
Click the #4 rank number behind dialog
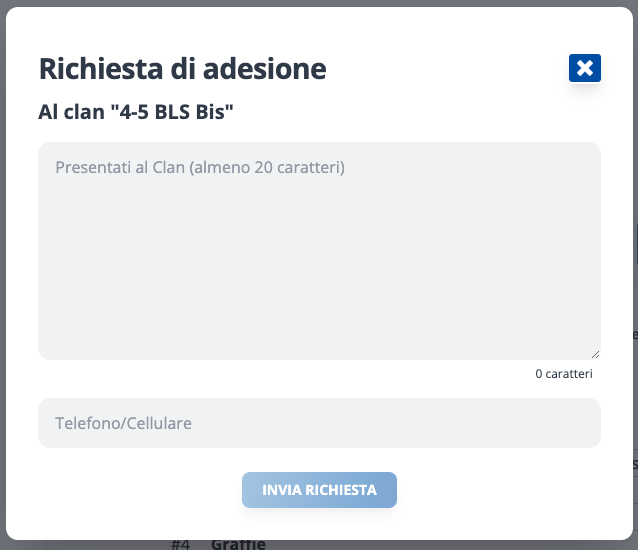pos(180,544)
